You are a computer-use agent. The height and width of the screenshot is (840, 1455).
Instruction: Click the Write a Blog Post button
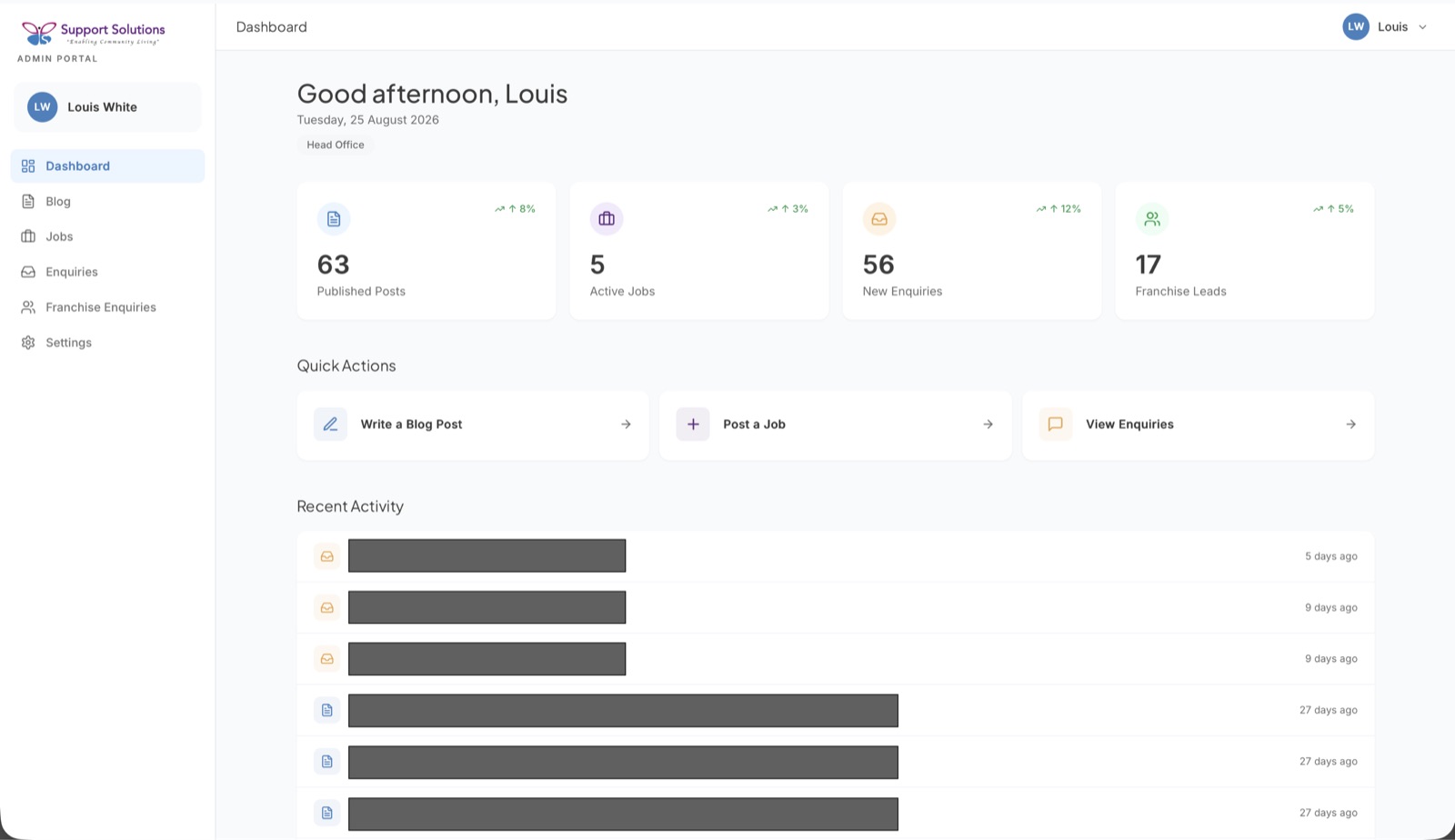click(x=473, y=425)
